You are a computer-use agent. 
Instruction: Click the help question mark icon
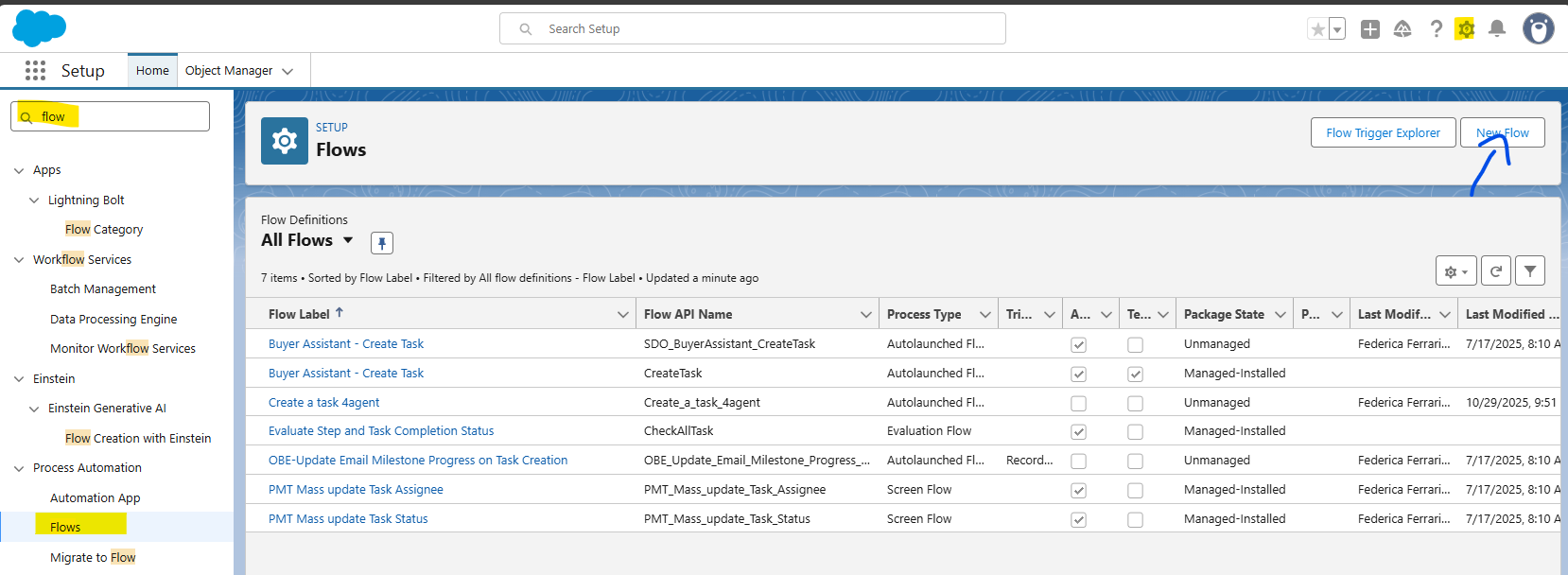point(1436,29)
